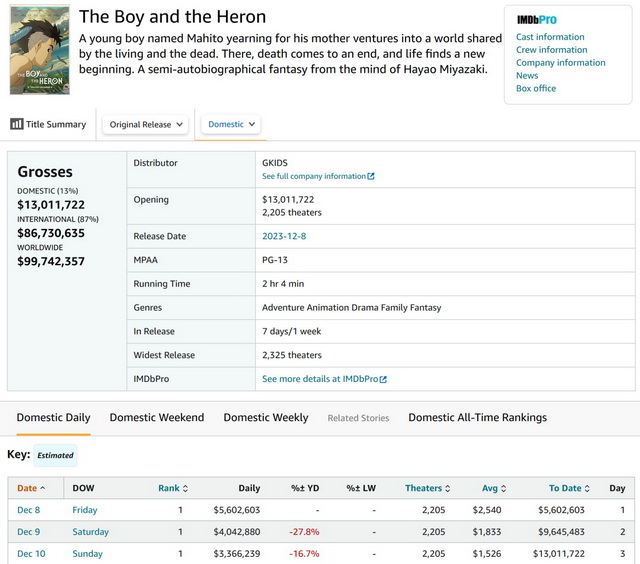Expand the Domestic region dropdown
The width and height of the screenshot is (640, 564).
pos(232,124)
